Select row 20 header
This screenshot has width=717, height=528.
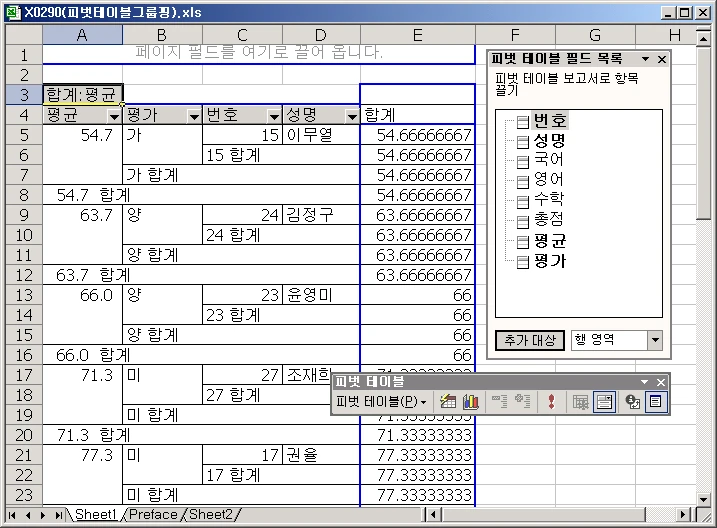point(24,435)
